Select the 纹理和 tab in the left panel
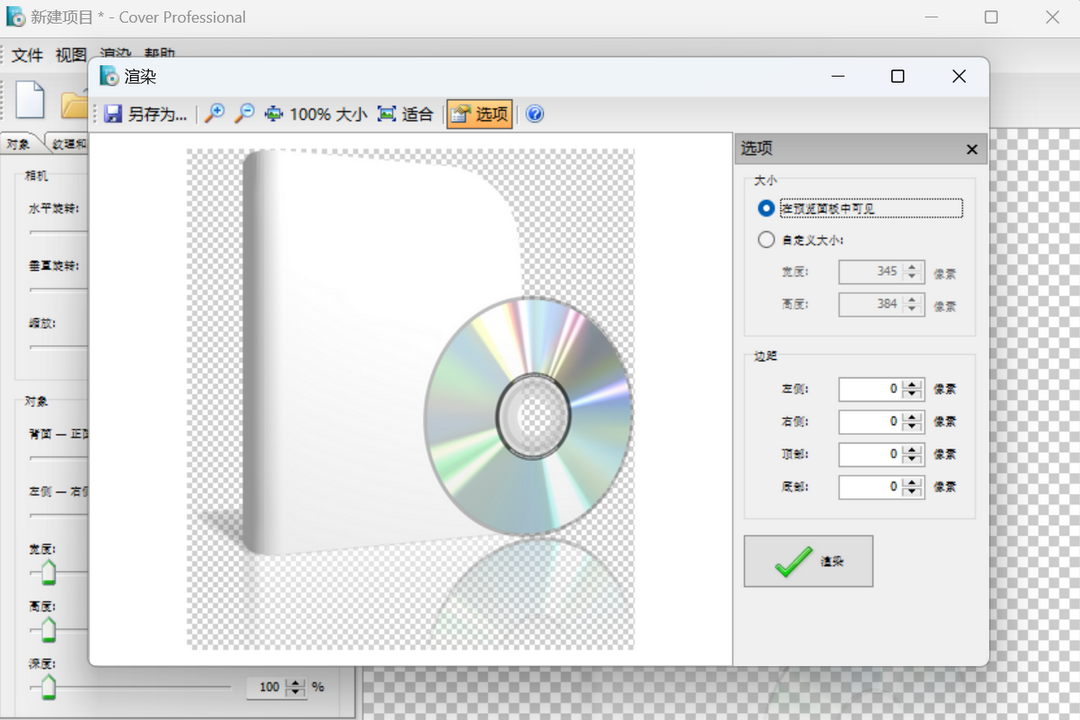This screenshot has width=1080, height=720. pyautogui.click(x=70, y=143)
